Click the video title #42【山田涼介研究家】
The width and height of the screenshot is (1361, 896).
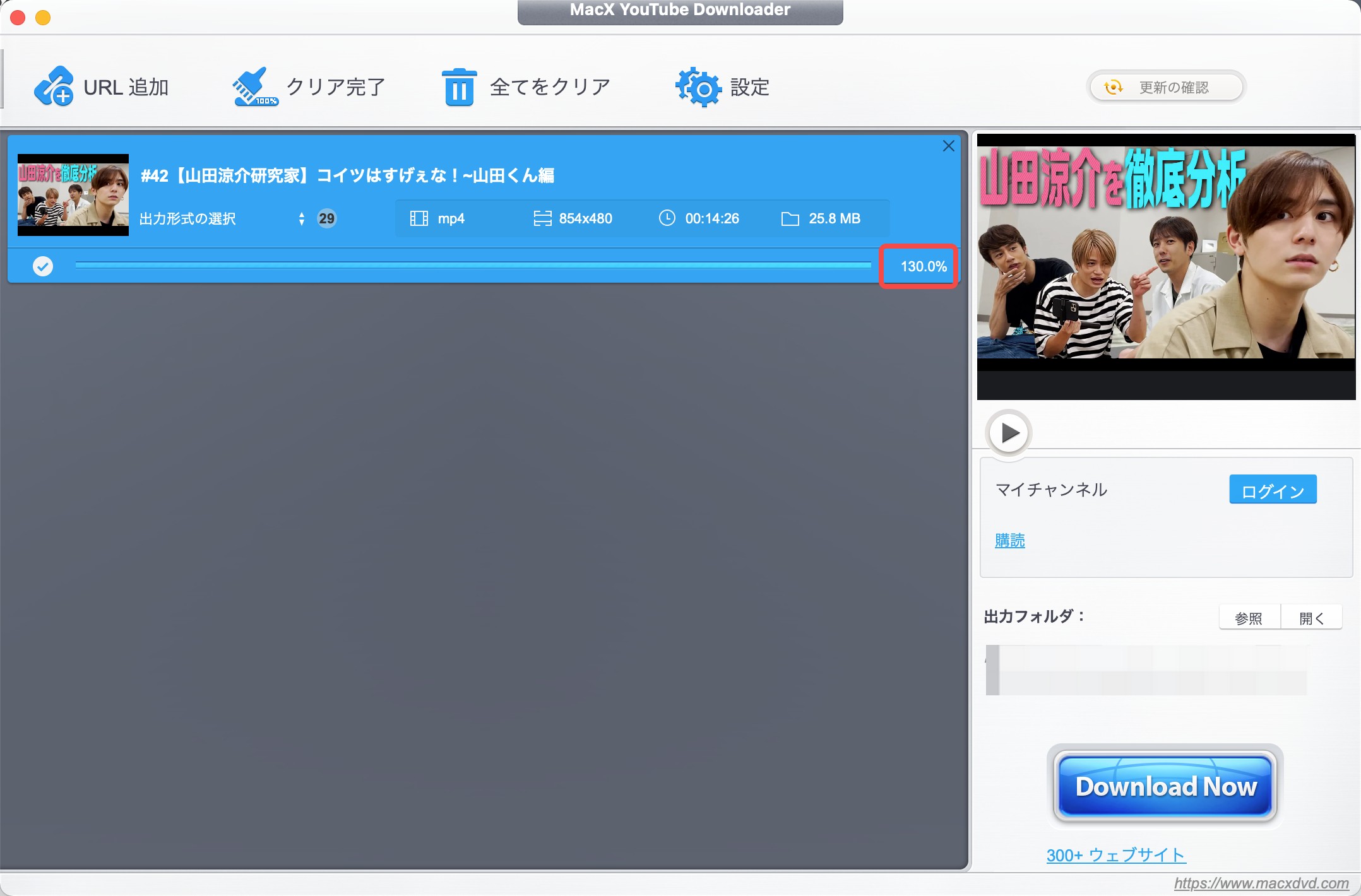(x=347, y=175)
